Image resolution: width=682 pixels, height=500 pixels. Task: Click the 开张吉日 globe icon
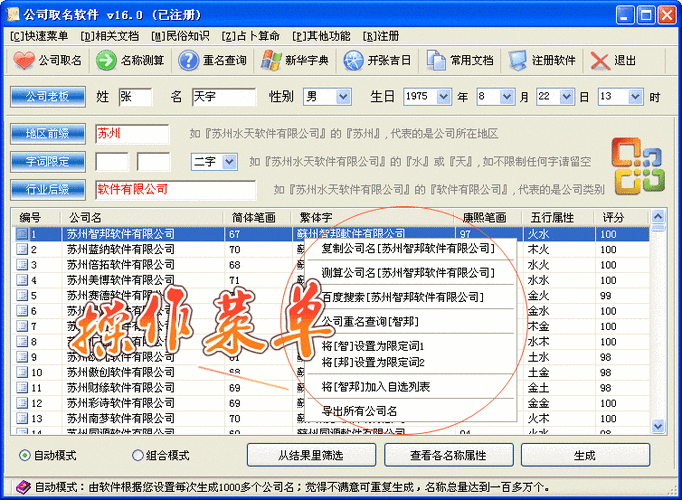click(x=353, y=60)
